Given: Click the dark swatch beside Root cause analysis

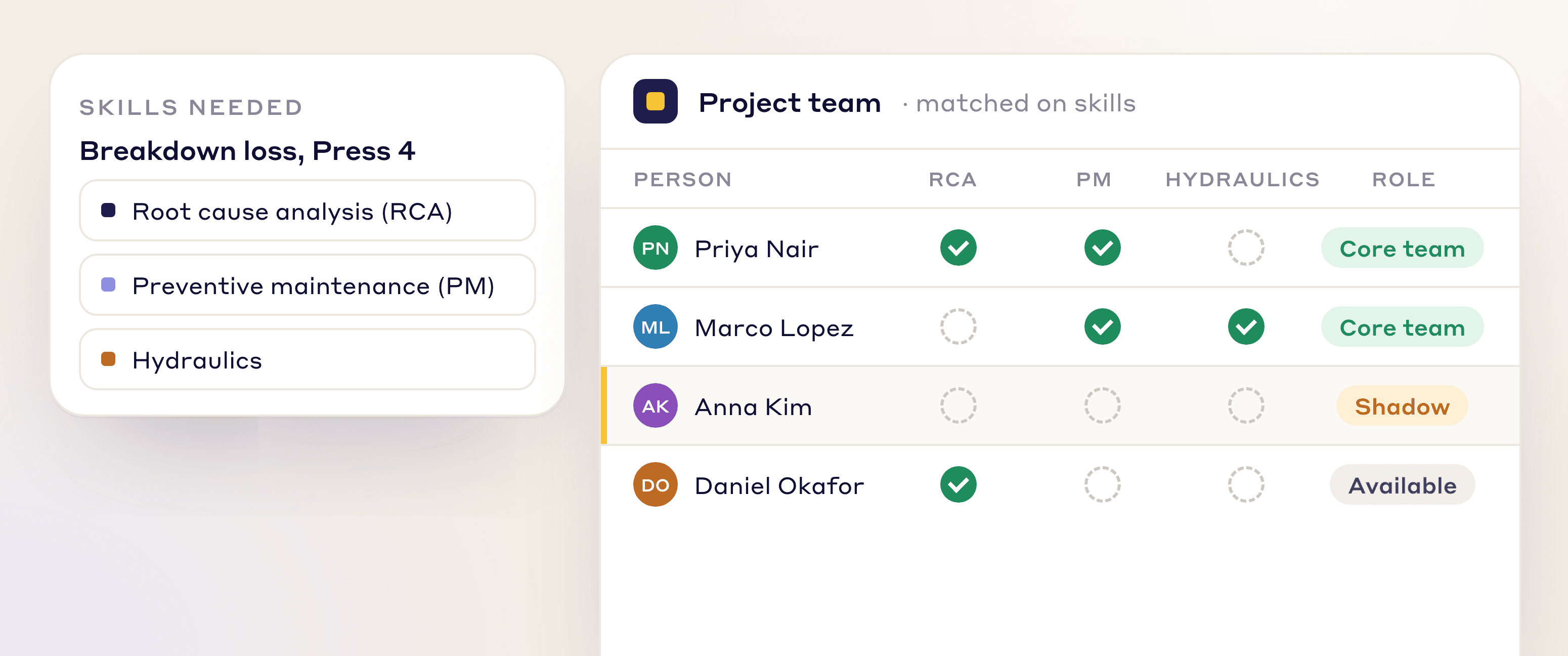Looking at the screenshot, I should click(x=108, y=211).
